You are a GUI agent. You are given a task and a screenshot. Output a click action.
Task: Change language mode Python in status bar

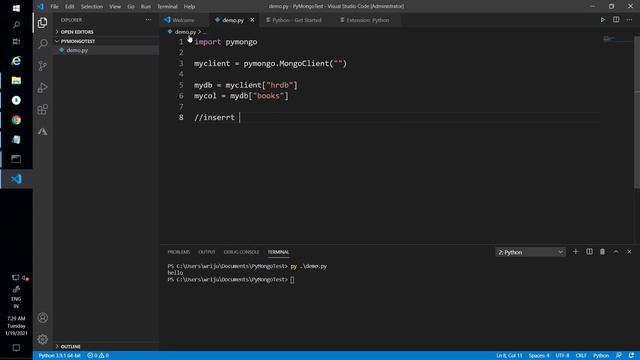pos(601,356)
